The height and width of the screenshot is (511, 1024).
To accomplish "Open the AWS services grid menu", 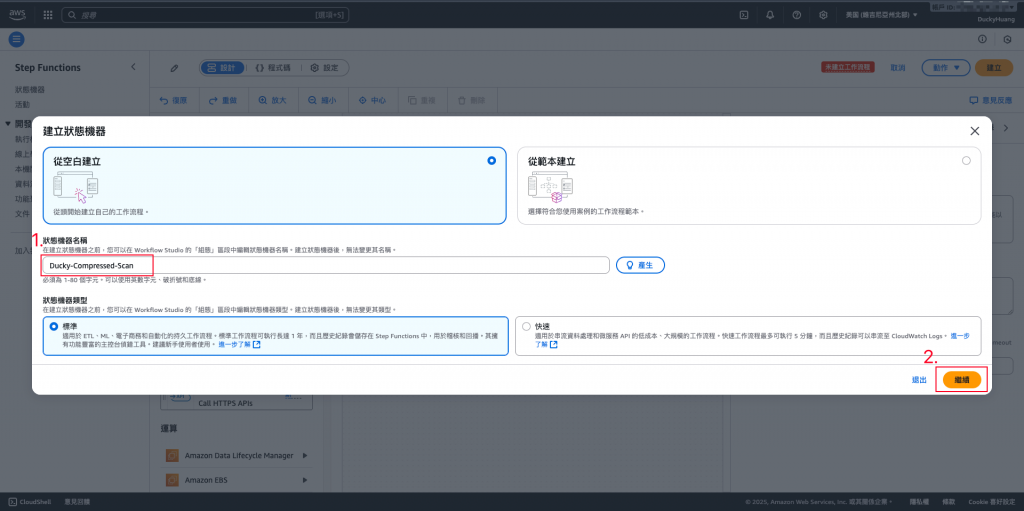I will pos(48,14).
